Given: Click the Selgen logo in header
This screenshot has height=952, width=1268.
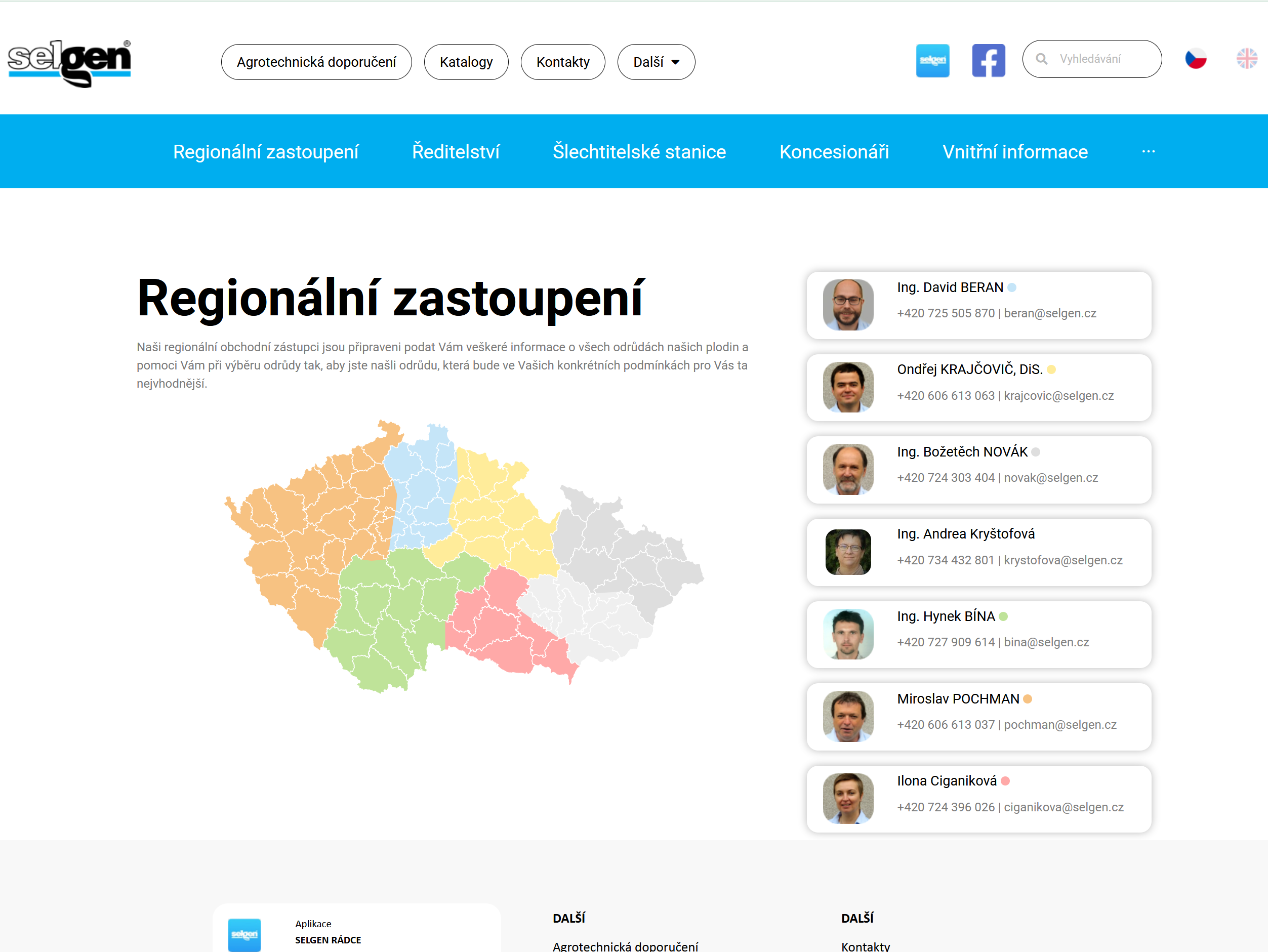Looking at the screenshot, I should pos(69,62).
